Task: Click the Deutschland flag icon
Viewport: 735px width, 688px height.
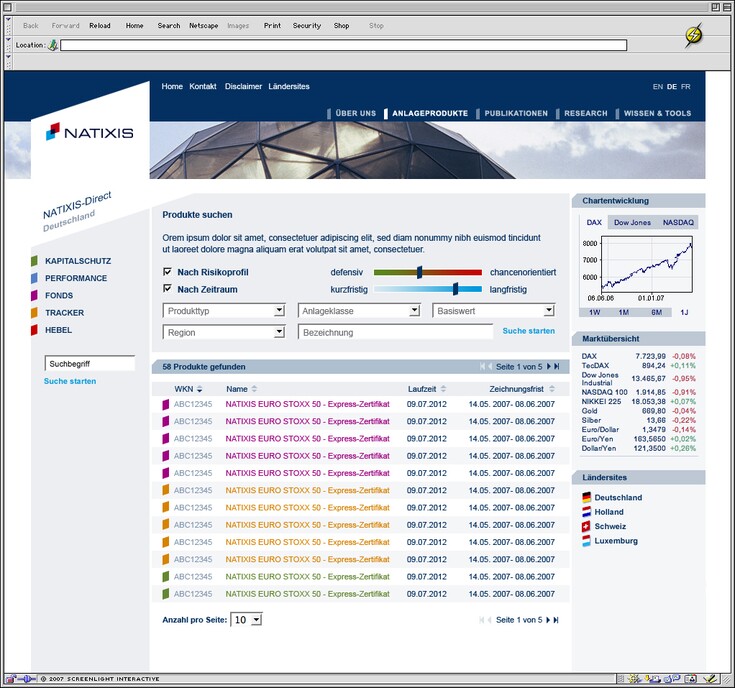Action: tap(586, 497)
